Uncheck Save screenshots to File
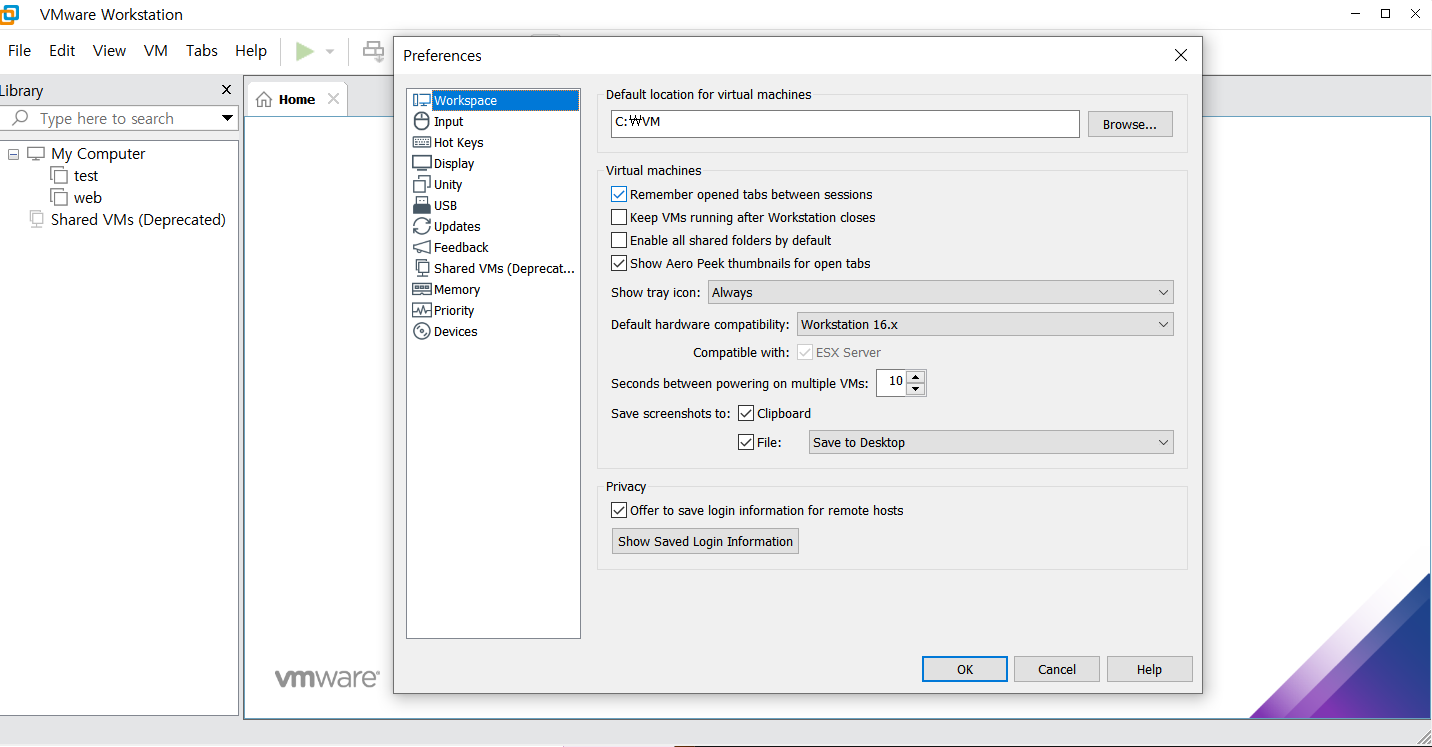 pyautogui.click(x=746, y=442)
